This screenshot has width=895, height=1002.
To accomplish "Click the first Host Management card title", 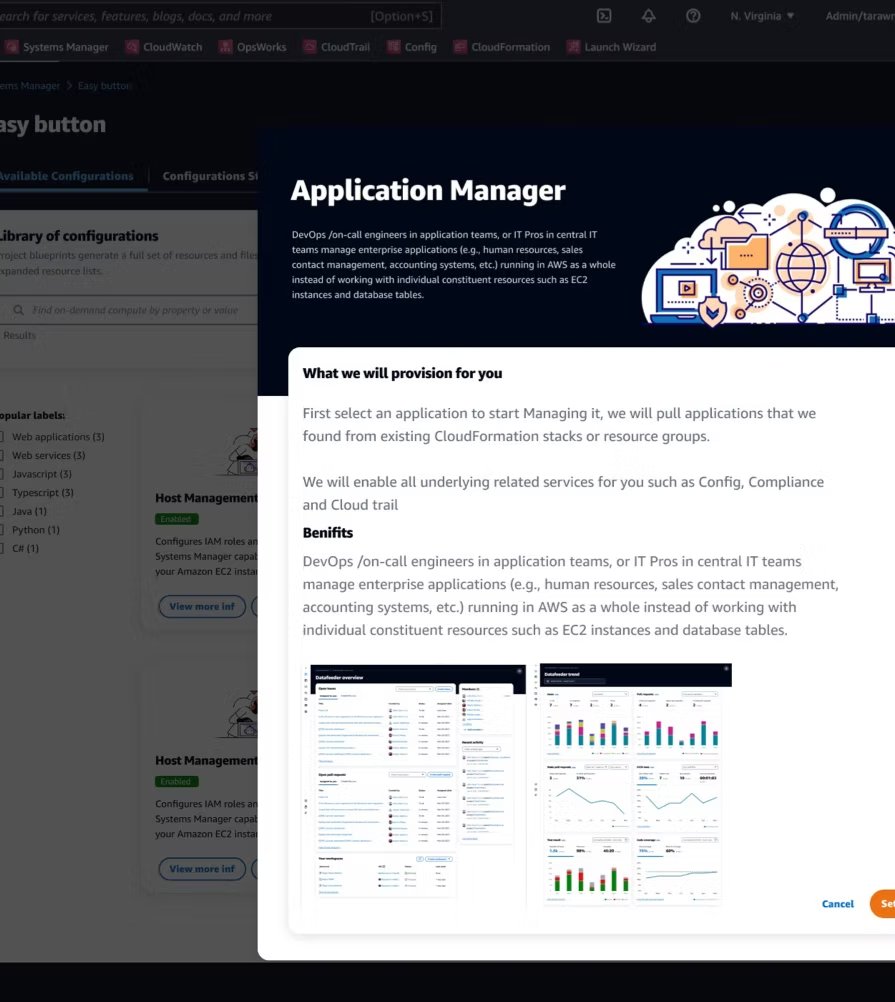I will (x=206, y=498).
